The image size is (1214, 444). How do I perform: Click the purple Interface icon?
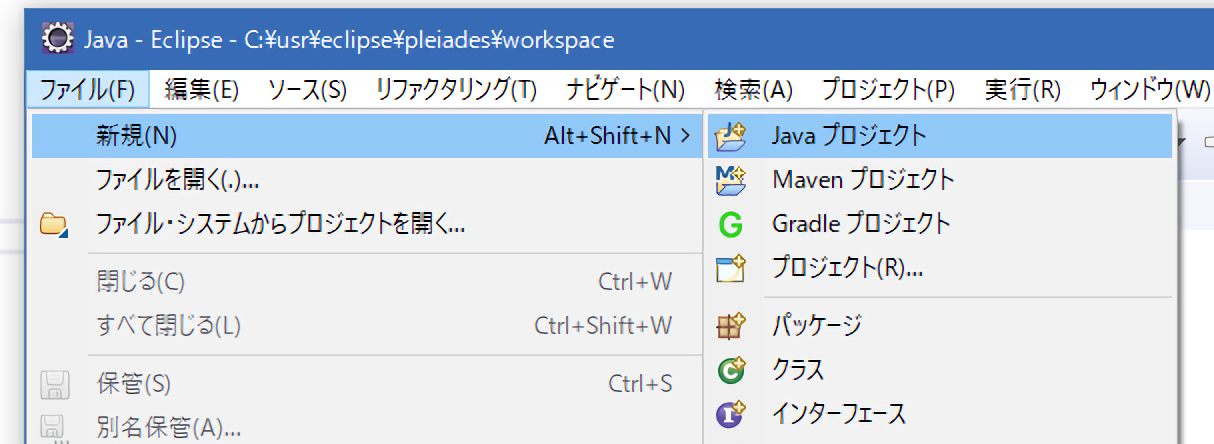tap(732, 412)
